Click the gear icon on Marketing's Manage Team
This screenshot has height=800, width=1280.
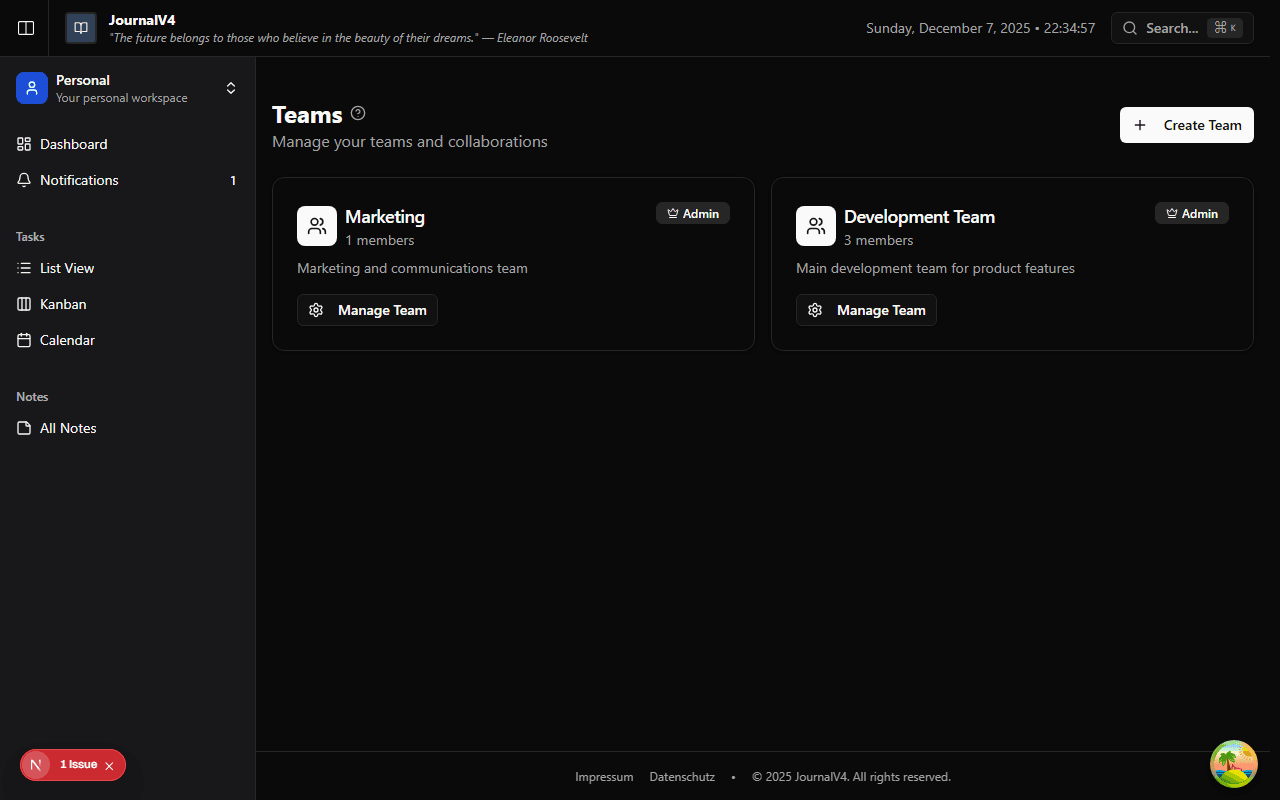pyautogui.click(x=316, y=310)
